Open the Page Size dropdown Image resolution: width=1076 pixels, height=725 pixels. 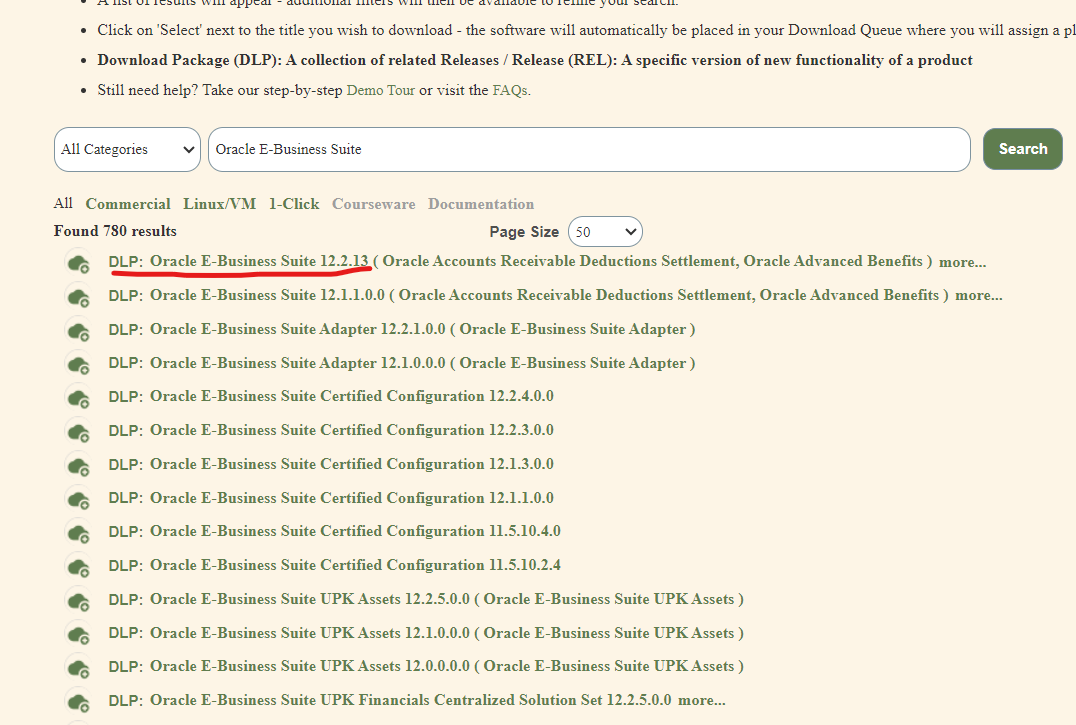point(605,232)
